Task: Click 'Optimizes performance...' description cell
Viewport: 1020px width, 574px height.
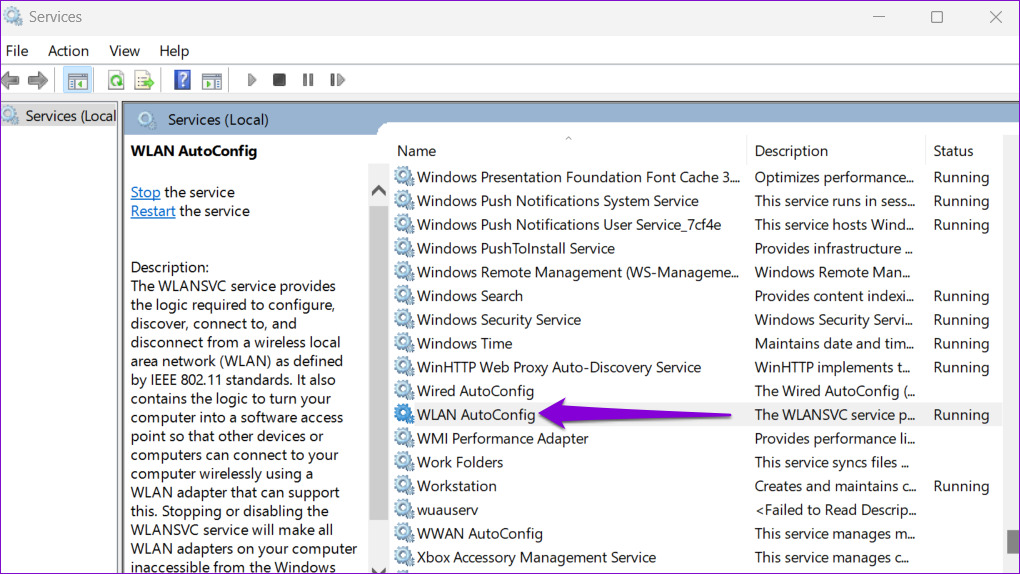Action: pos(835,177)
